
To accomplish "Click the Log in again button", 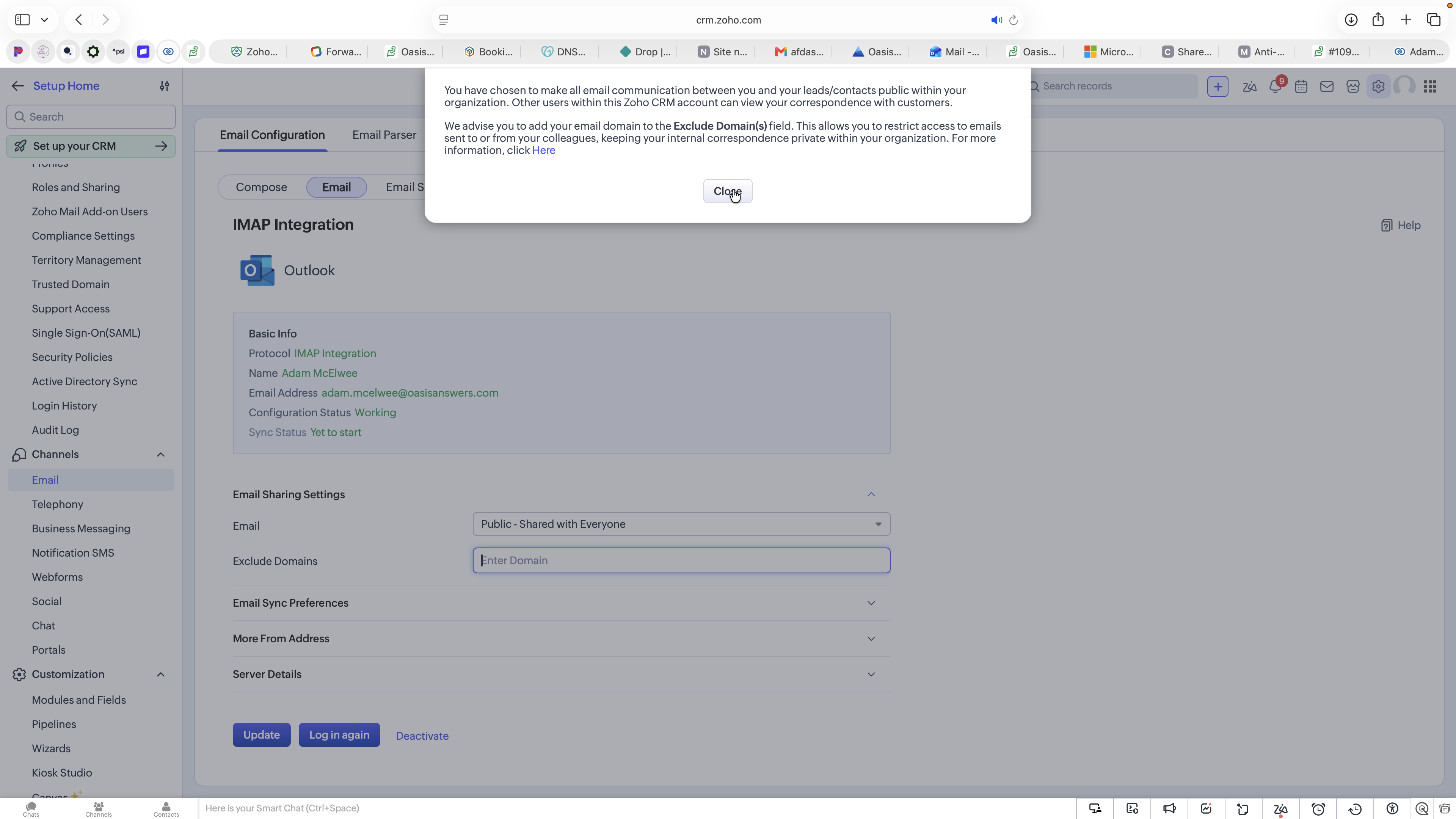I will coord(339,735).
